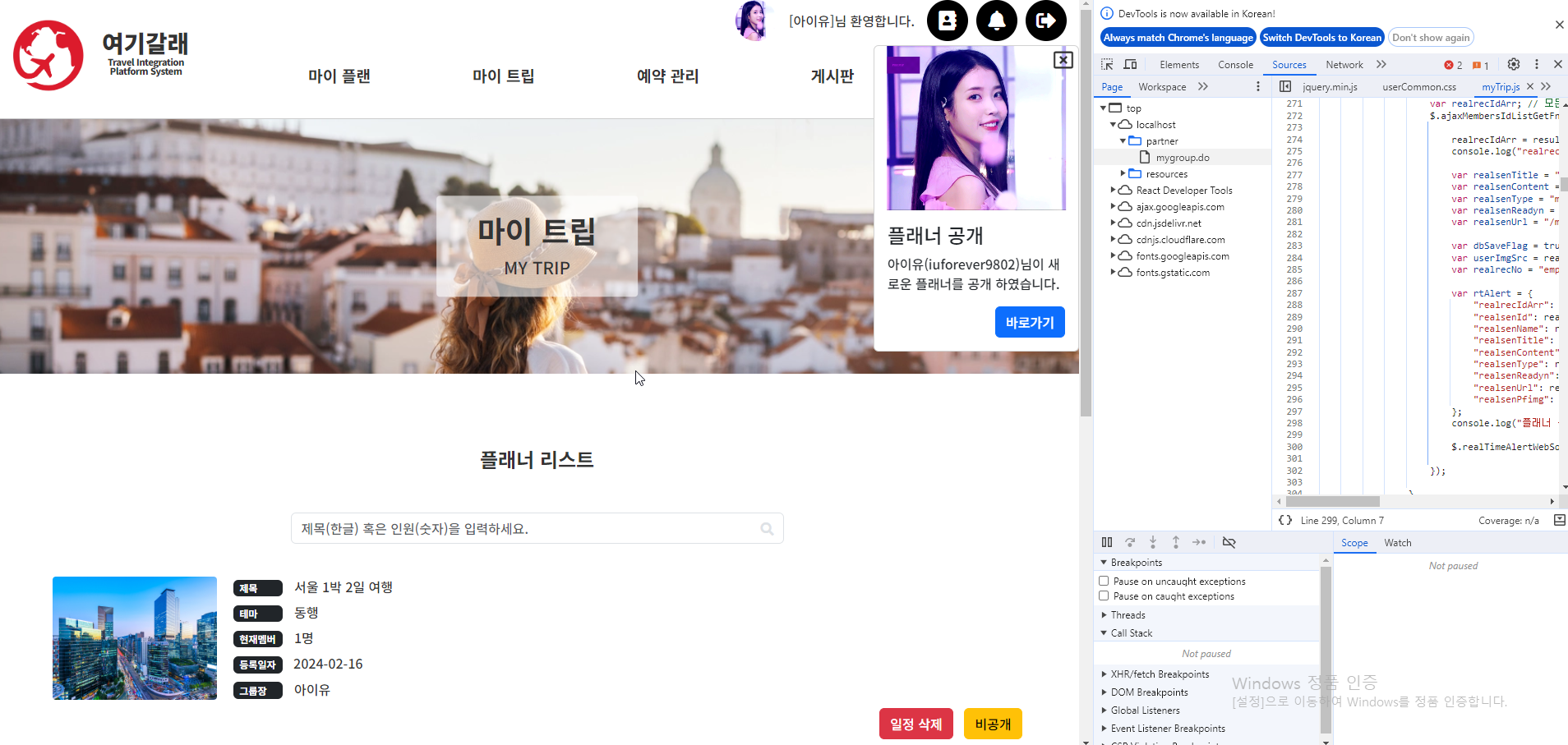The width and height of the screenshot is (1568, 745).
Task: Click the red error count badge
Action: 1453,65
